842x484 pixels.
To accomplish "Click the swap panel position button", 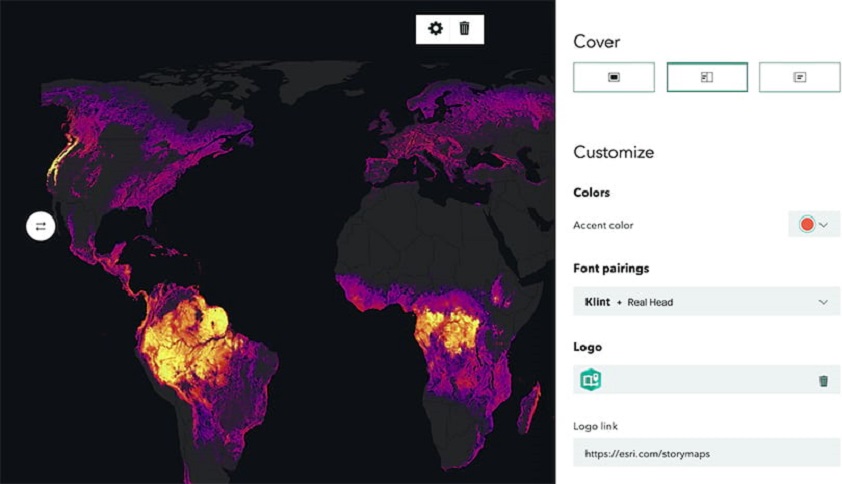I will click(40, 226).
